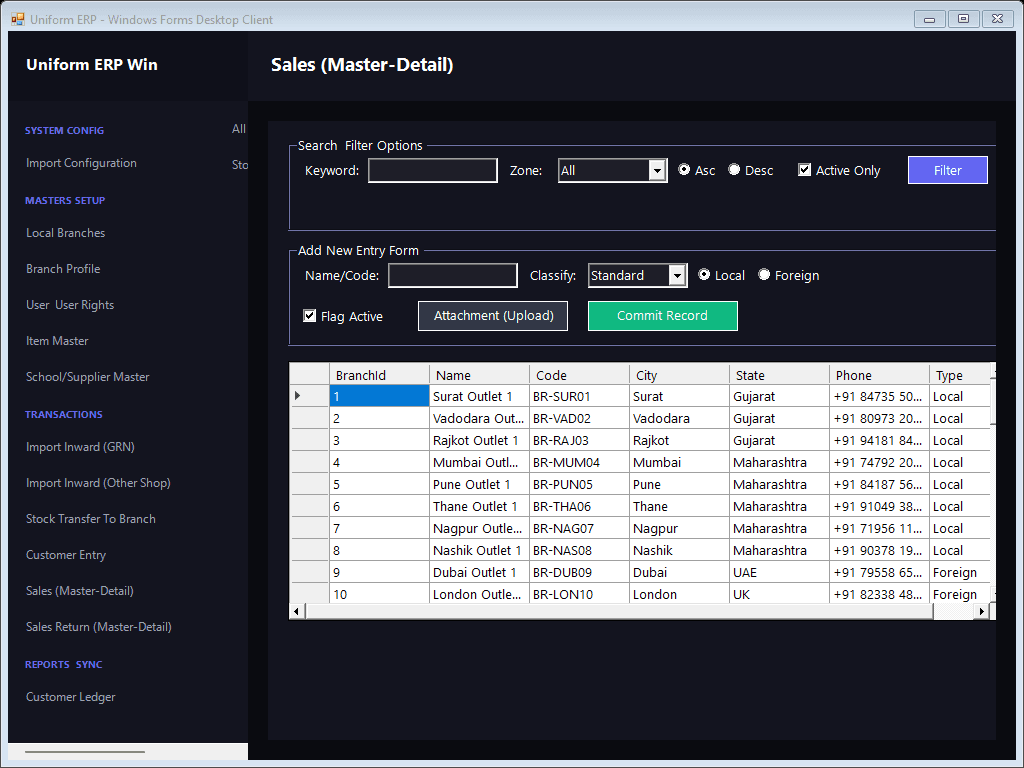The height and width of the screenshot is (768, 1024).
Task: Open Import Configuration from sidebar
Action: pyautogui.click(x=81, y=163)
